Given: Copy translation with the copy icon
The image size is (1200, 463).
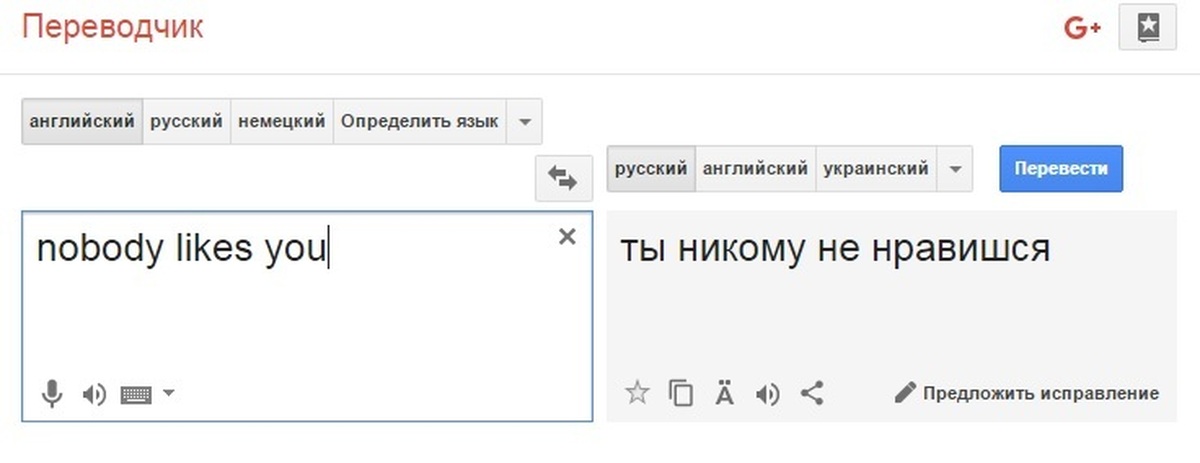Looking at the screenshot, I should coord(681,393).
